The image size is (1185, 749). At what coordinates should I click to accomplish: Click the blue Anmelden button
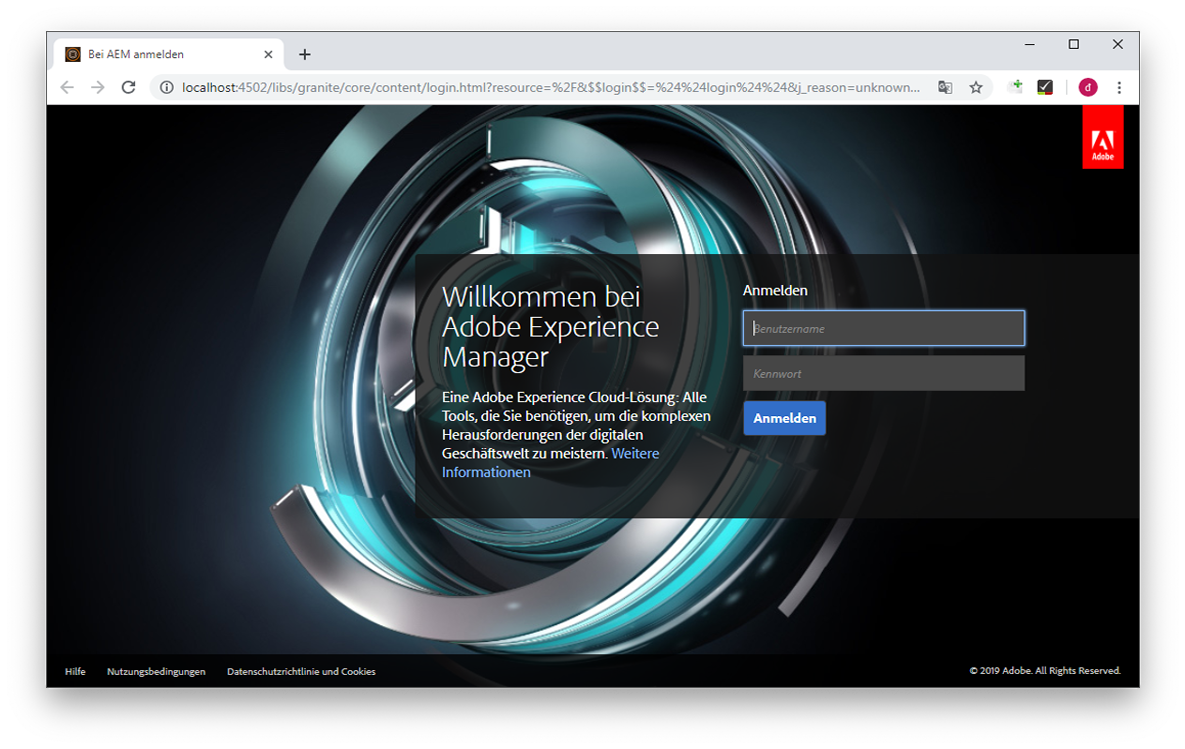click(x=784, y=418)
